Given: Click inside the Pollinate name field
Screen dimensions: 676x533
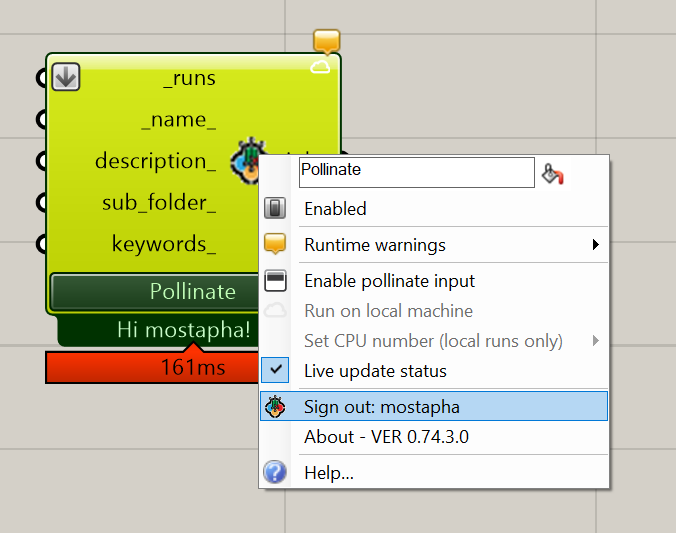Looking at the screenshot, I should tap(416, 172).
